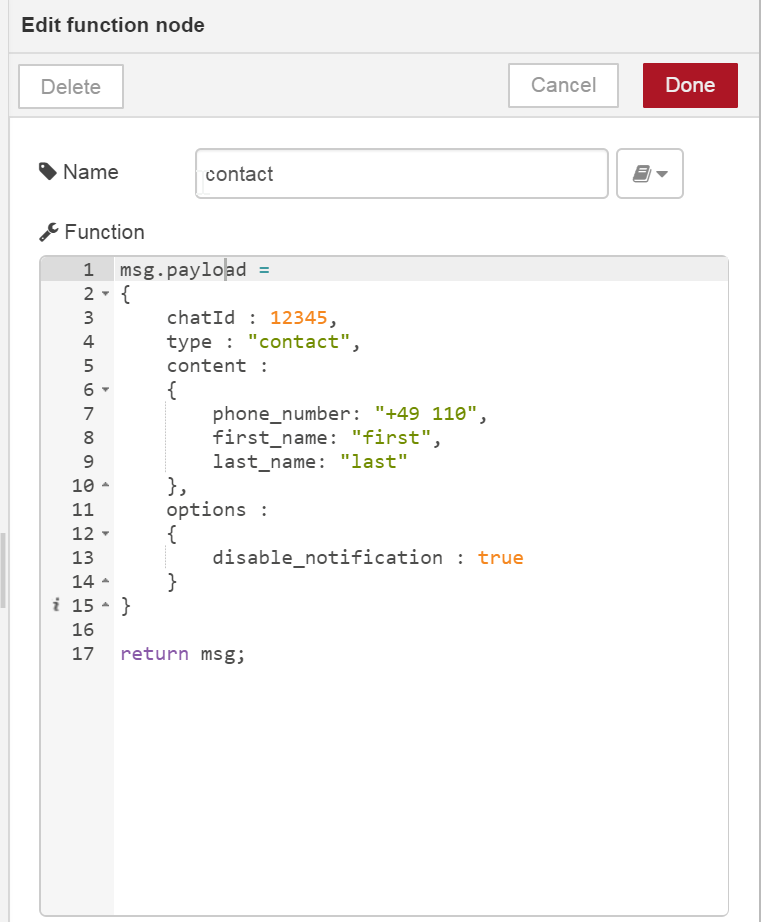Screen dimensions: 762x922
Task: Delete the function node
Action: [70, 86]
